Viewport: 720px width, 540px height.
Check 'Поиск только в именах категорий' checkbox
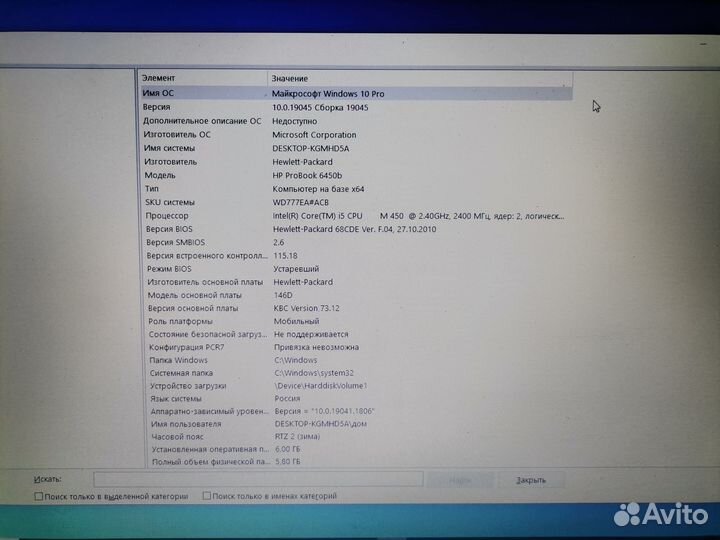(207, 495)
